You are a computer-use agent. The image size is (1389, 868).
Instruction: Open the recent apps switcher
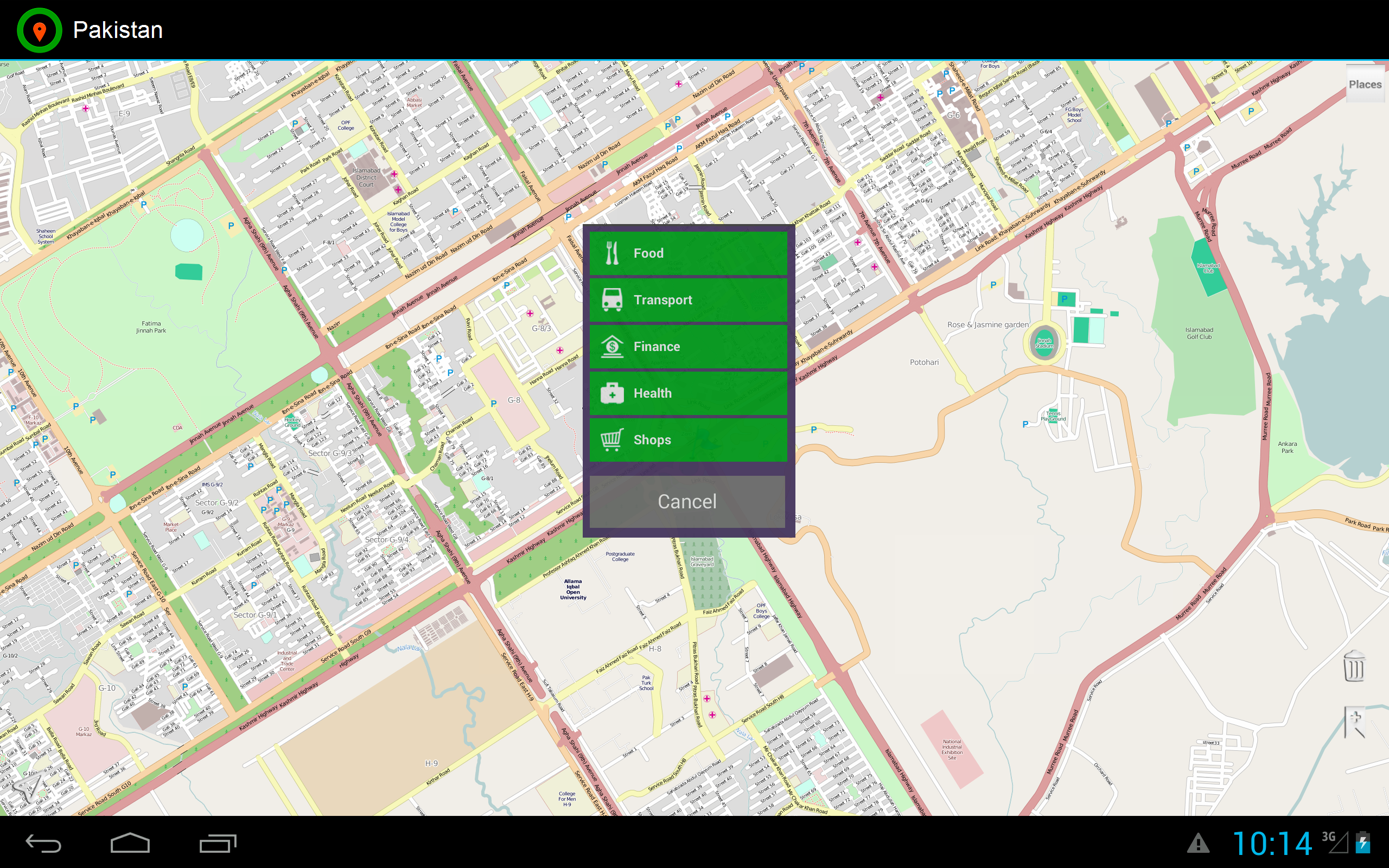(217, 843)
